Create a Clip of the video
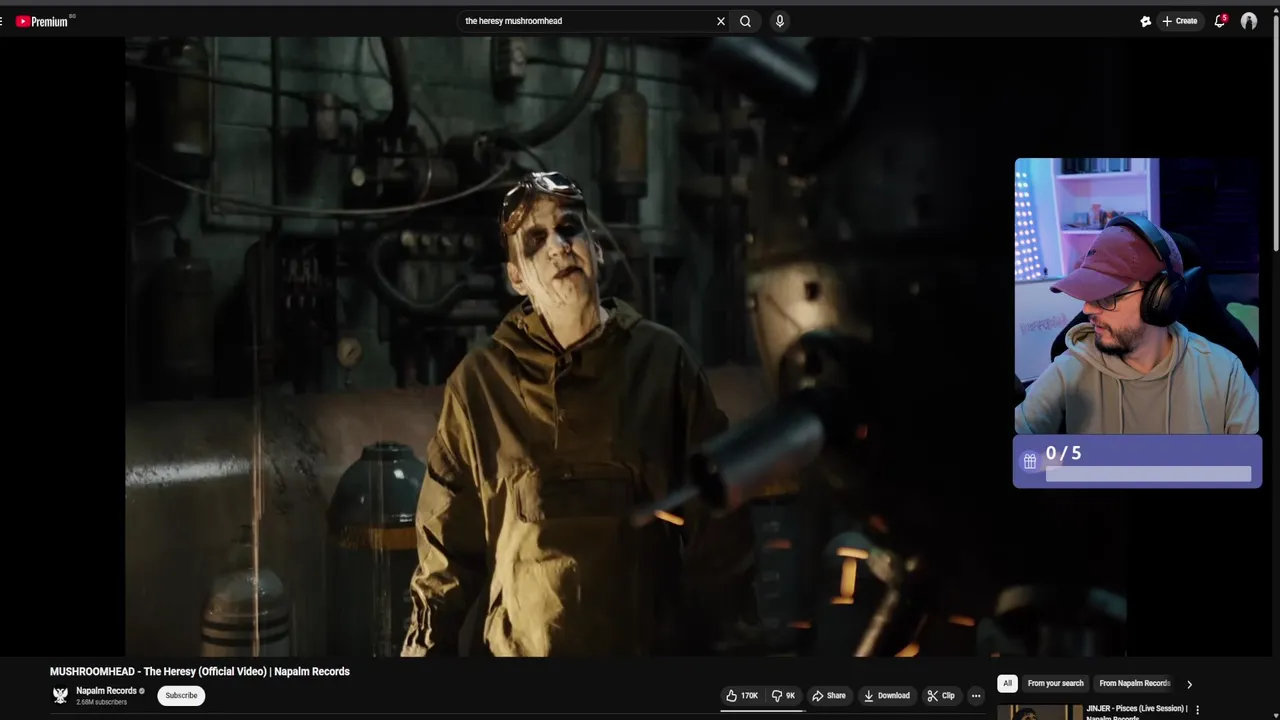 point(941,696)
